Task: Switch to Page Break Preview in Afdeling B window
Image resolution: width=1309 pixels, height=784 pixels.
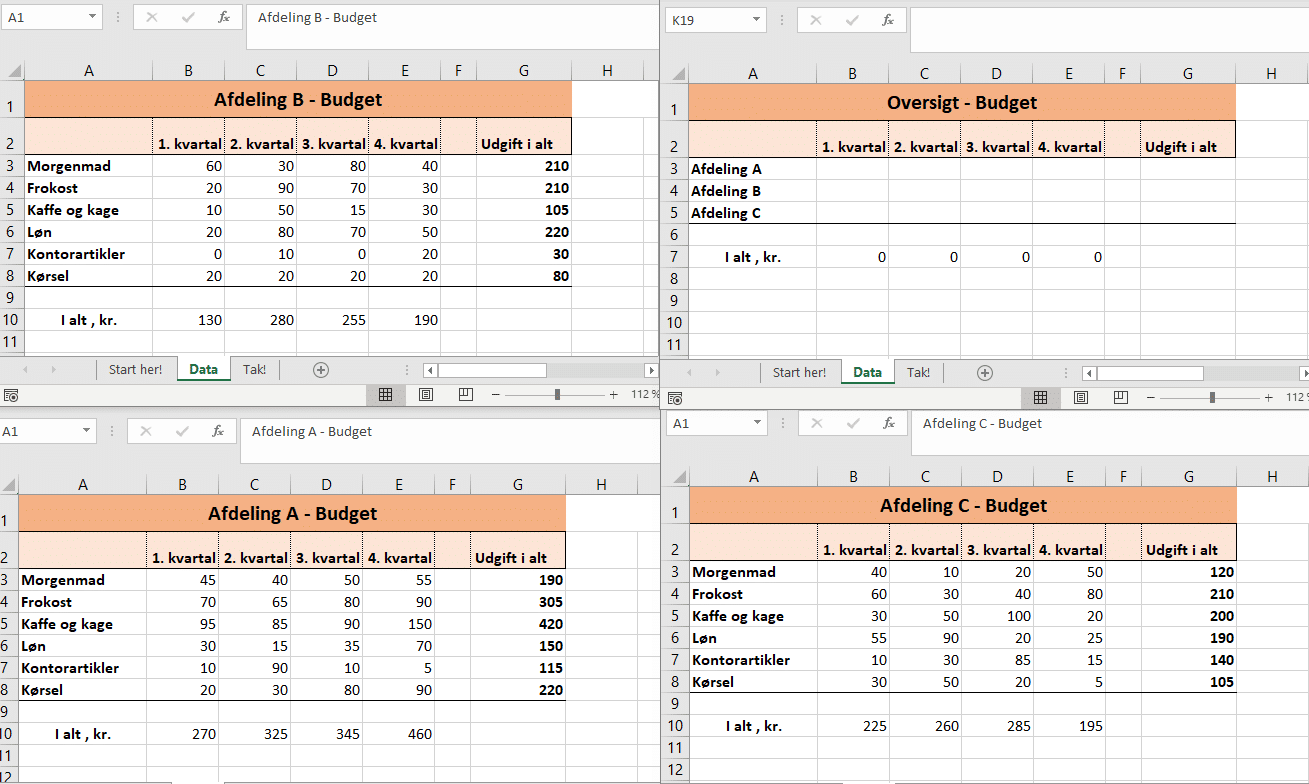Action: (x=465, y=395)
